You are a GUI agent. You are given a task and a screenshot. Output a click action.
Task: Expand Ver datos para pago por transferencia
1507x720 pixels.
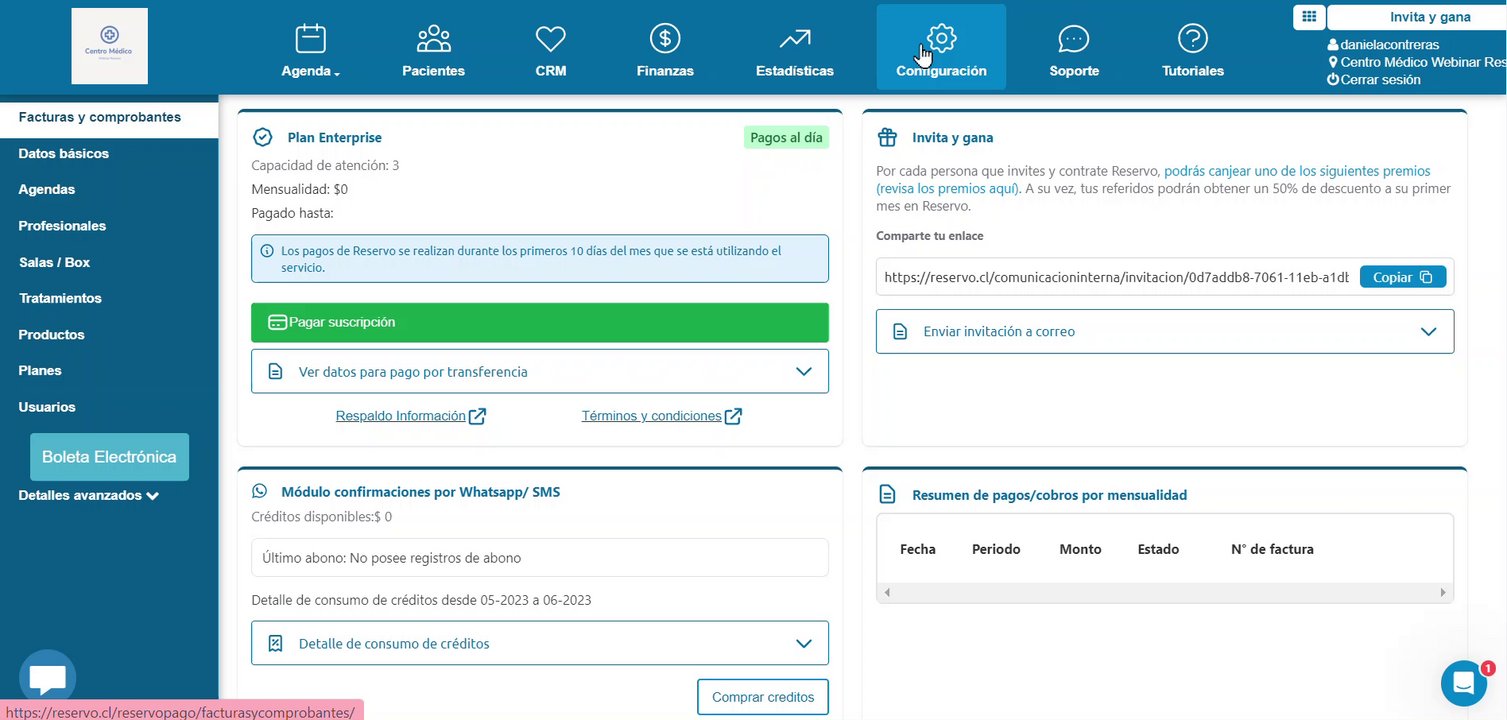coord(540,371)
